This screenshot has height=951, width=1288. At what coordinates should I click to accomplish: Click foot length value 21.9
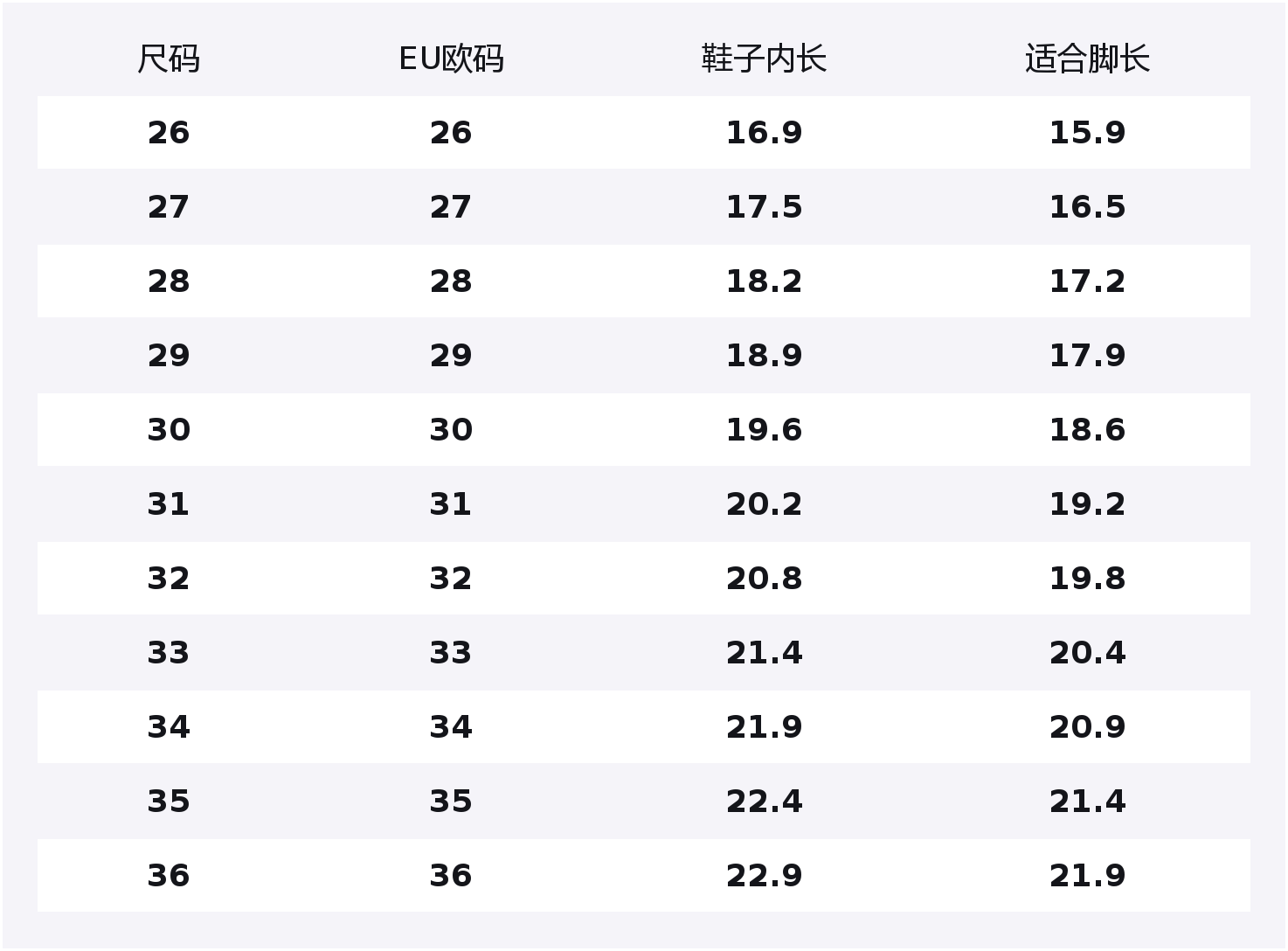1087,876
